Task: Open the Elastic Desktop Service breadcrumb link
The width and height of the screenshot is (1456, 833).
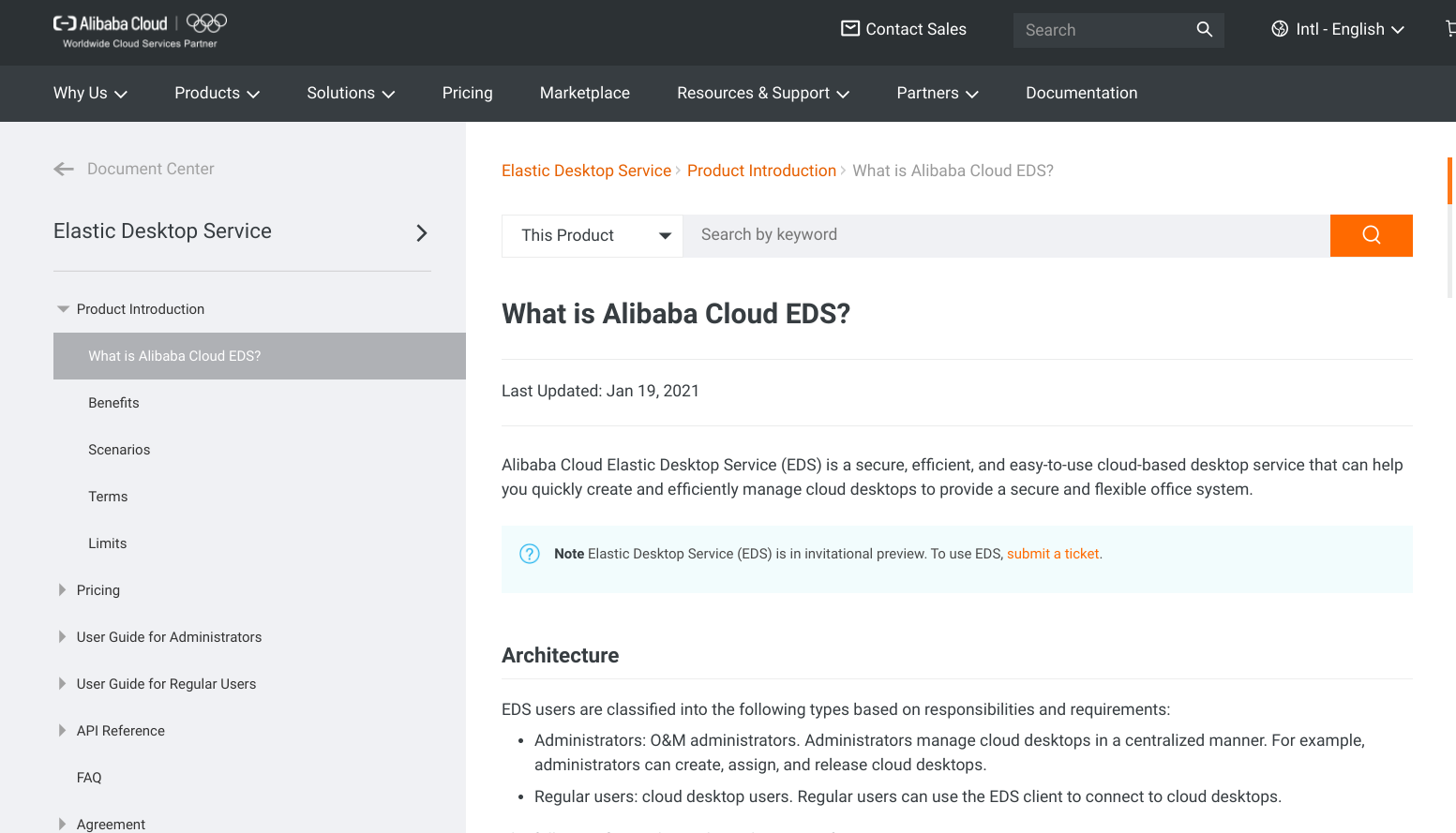Action: click(x=586, y=170)
